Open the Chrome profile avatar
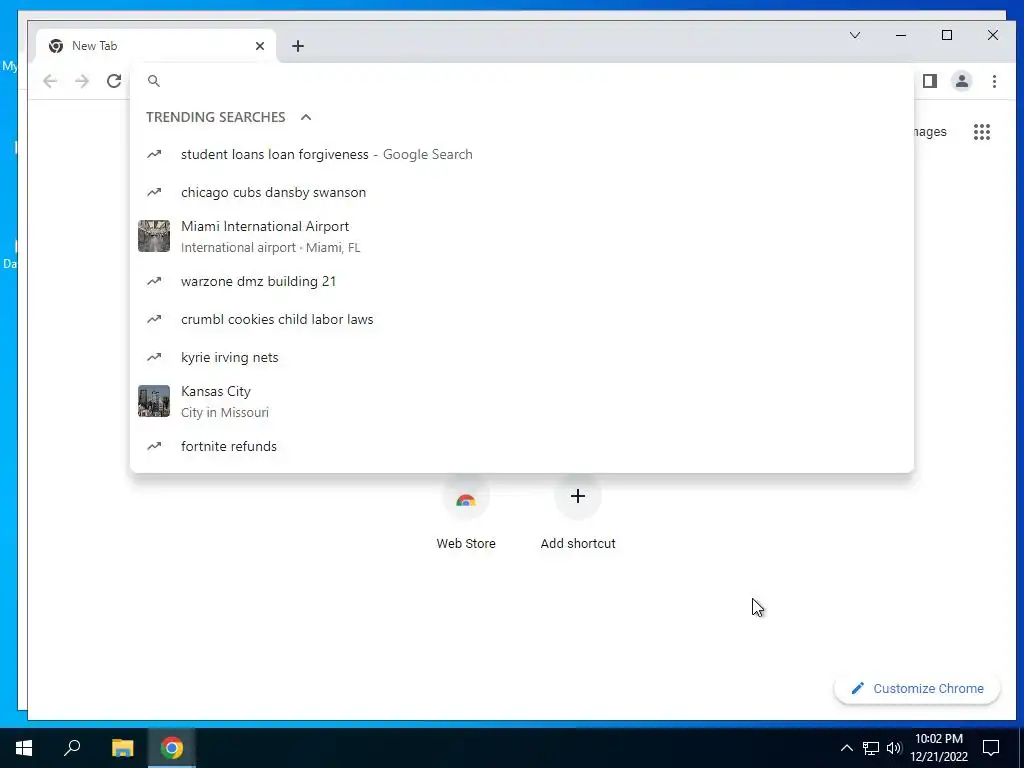This screenshot has height=768, width=1024. [962, 81]
